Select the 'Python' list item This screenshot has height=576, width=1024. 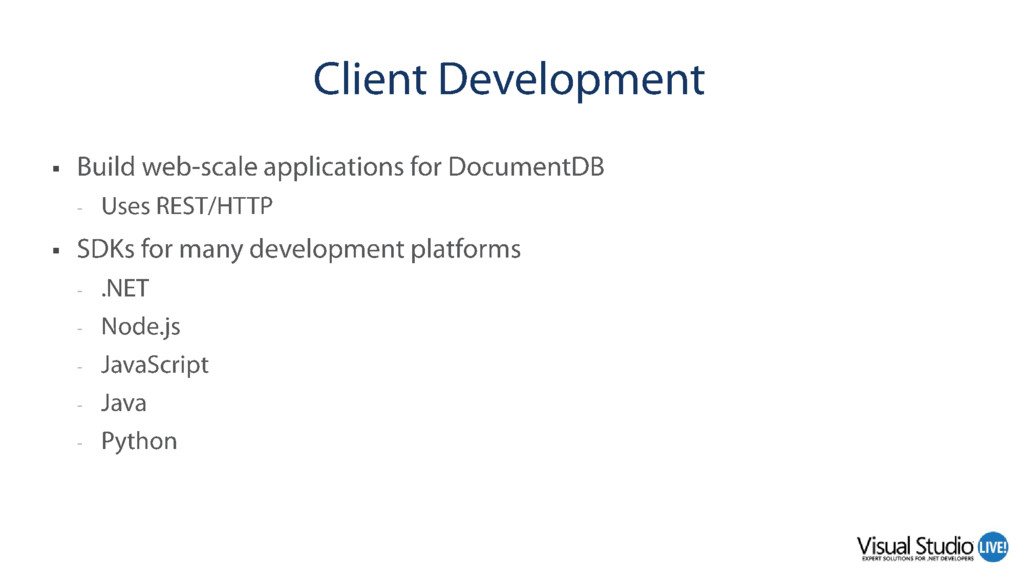click(x=139, y=442)
